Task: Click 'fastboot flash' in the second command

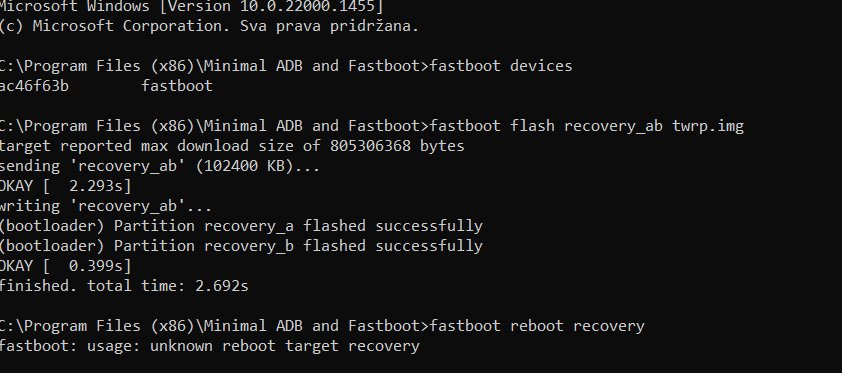Action: point(492,127)
